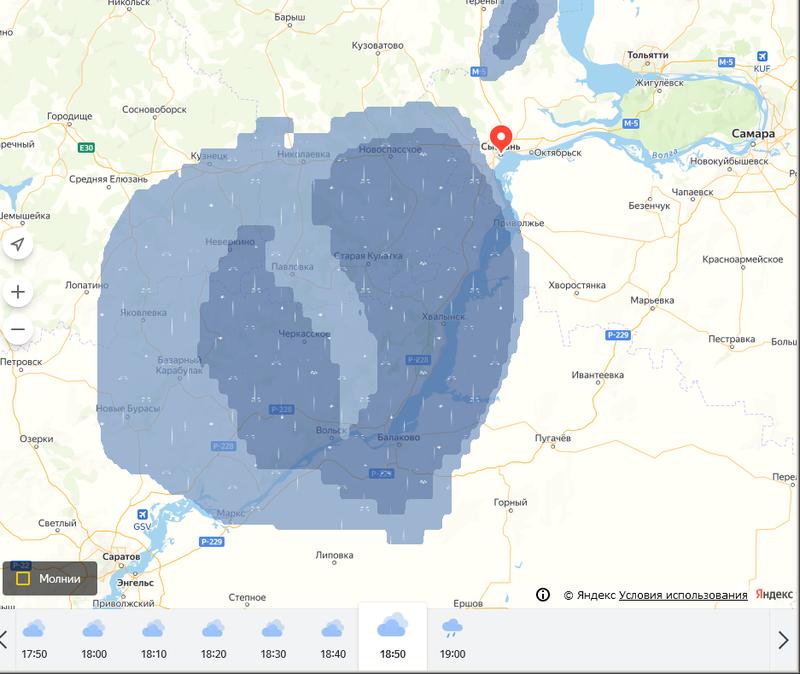Choose the 18:40 timeline marker
The width and height of the screenshot is (800, 674).
(333, 639)
